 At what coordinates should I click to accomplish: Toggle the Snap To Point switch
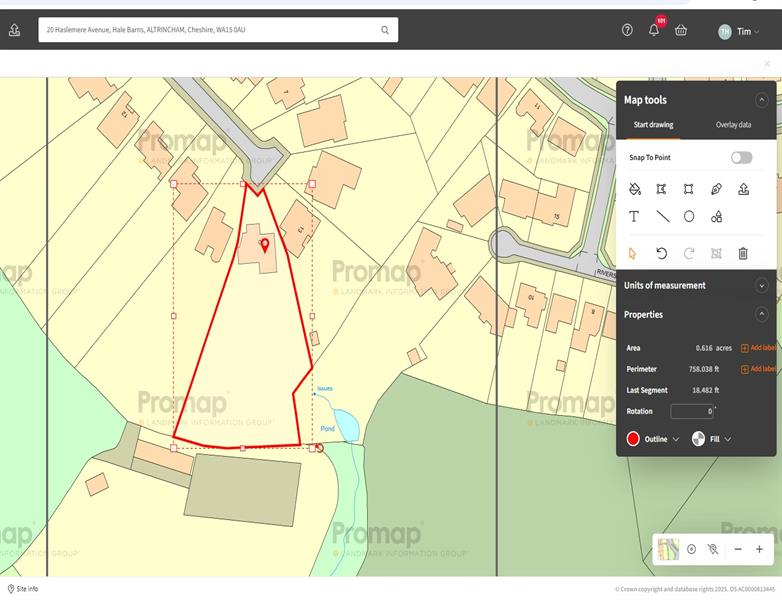click(741, 157)
